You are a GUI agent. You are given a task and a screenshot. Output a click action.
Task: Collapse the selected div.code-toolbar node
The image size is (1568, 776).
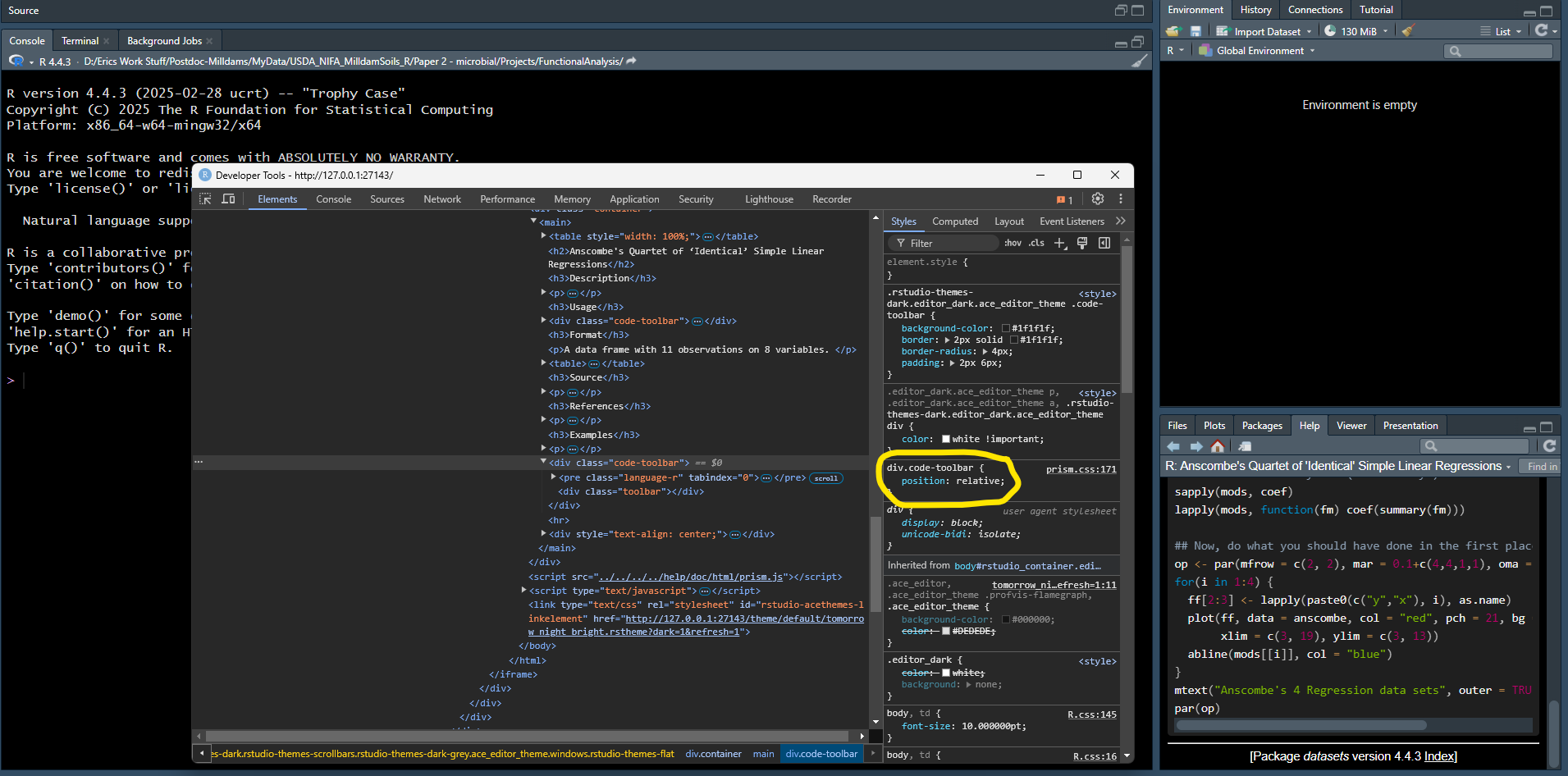543,463
